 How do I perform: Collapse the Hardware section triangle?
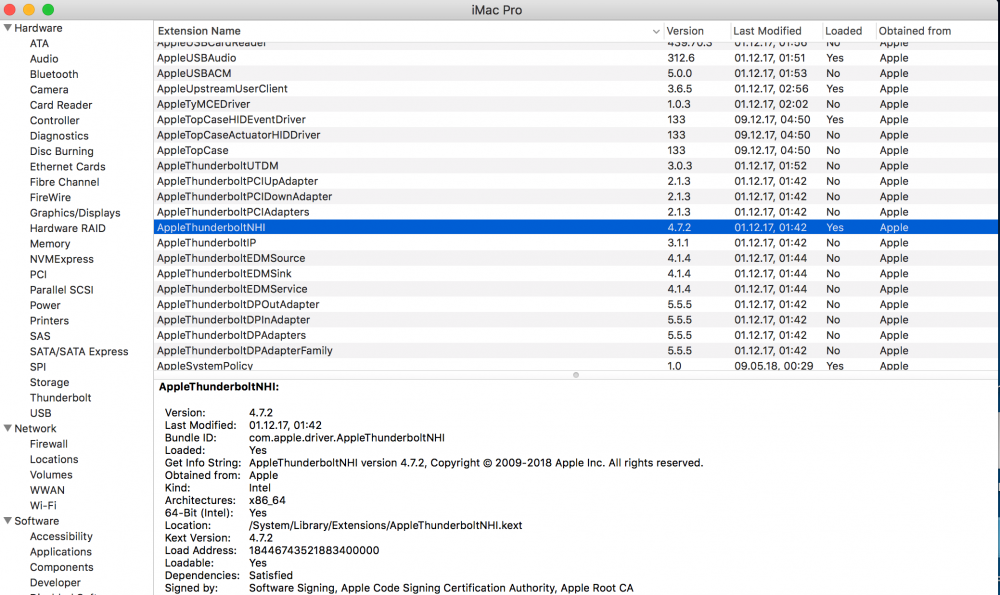(x=8, y=28)
